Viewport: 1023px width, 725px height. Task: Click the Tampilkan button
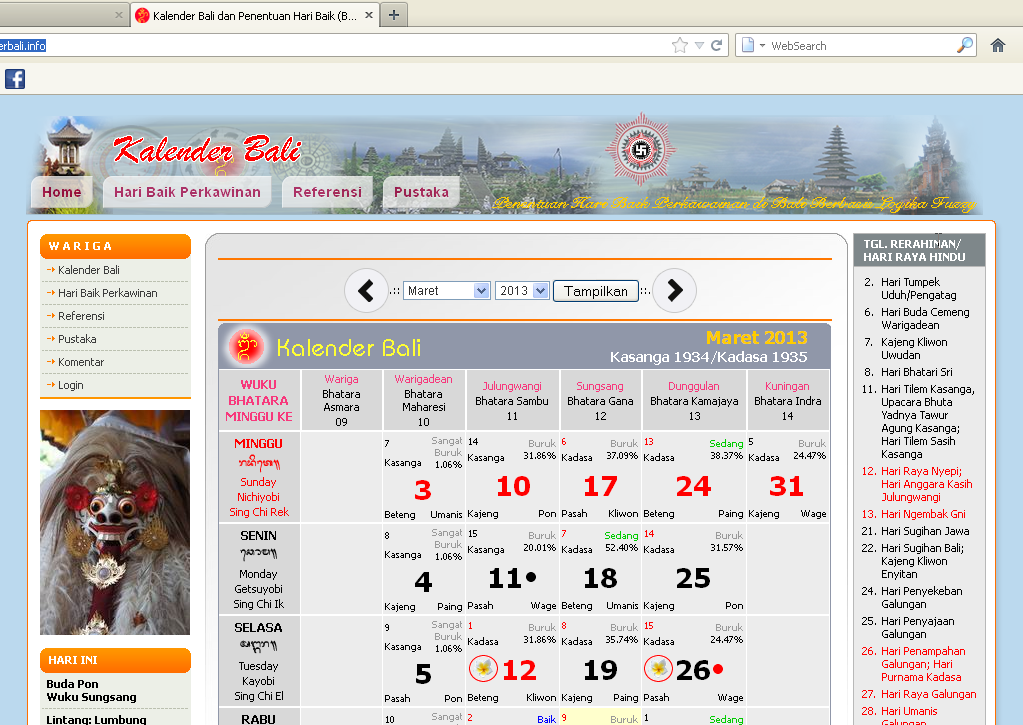click(x=596, y=291)
